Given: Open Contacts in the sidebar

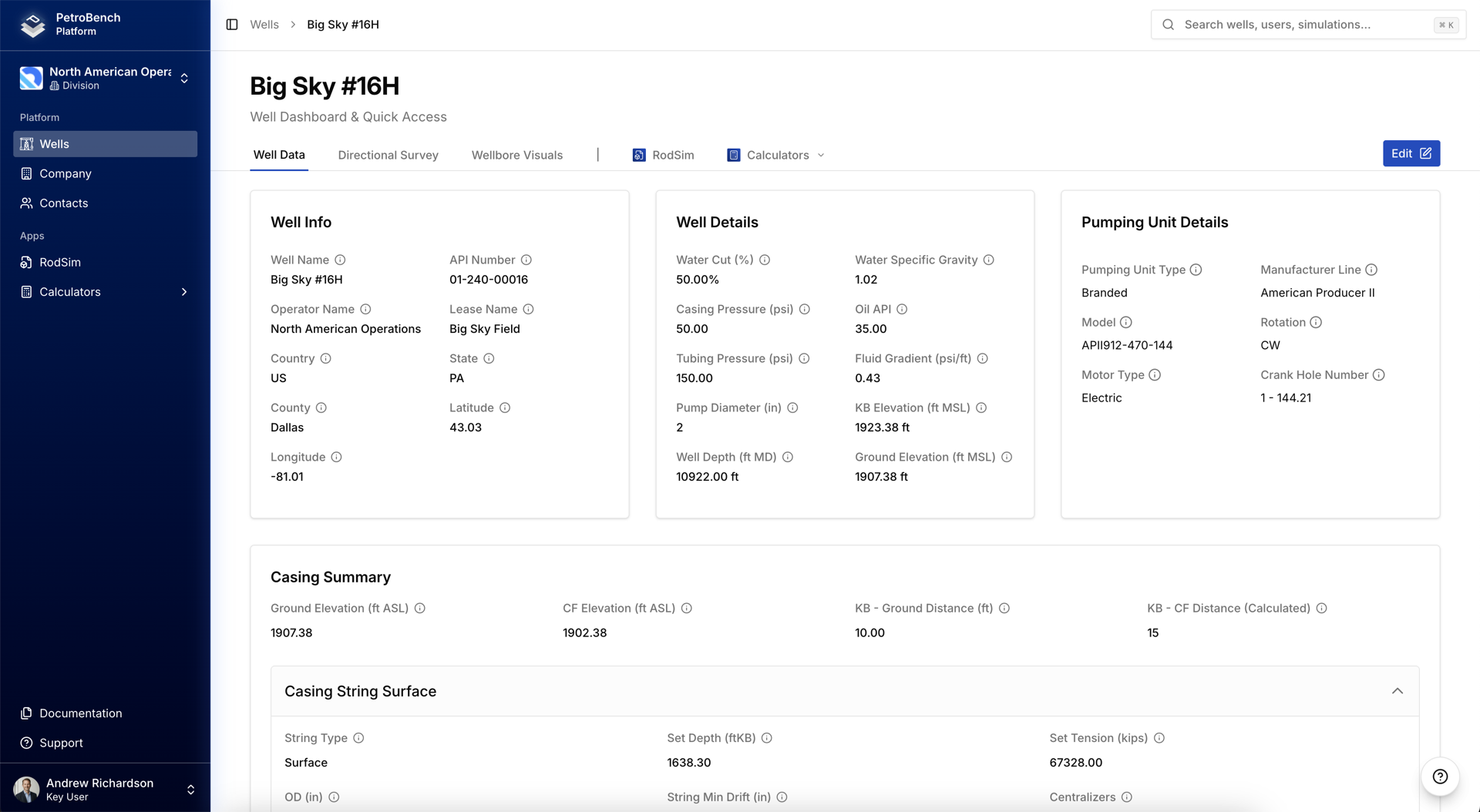Looking at the screenshot, I should (105, 203).
